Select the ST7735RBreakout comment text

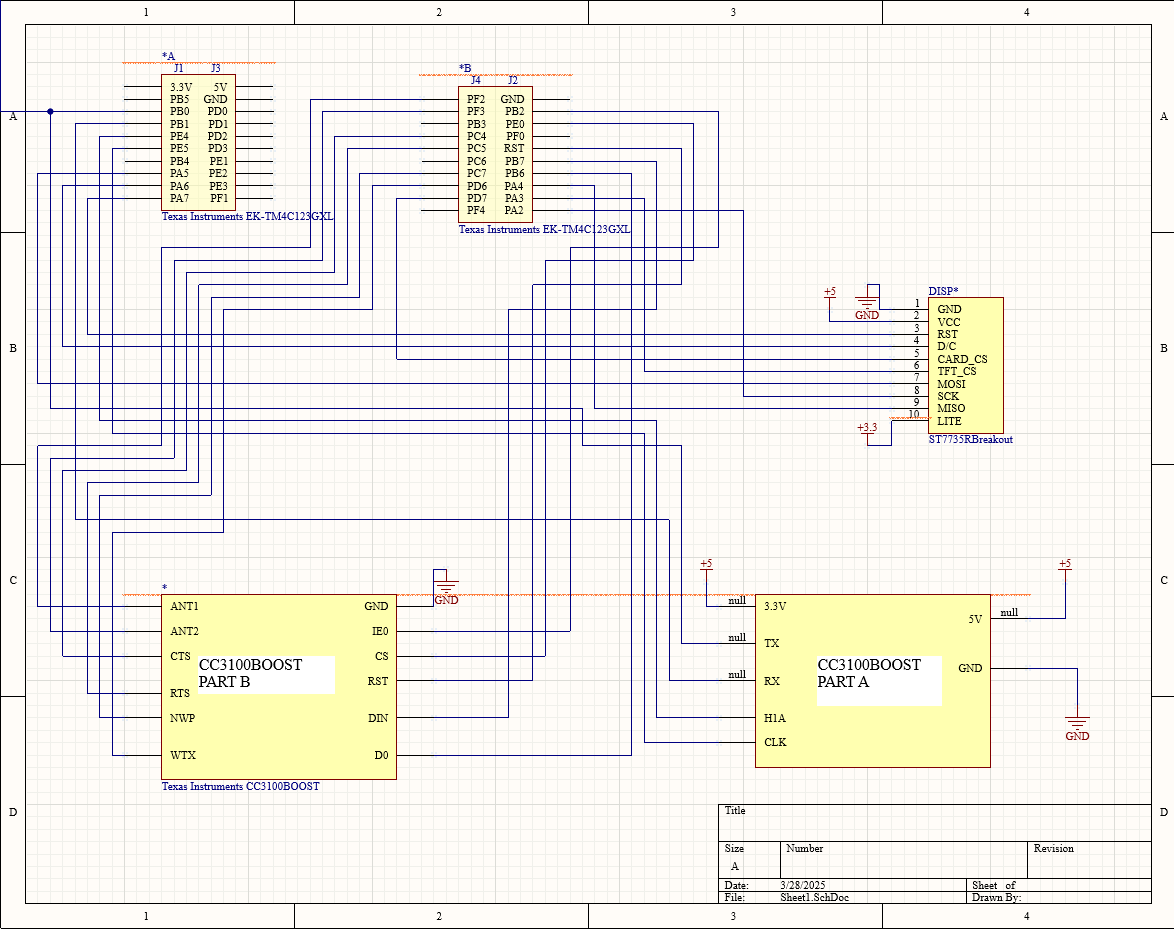970,439
